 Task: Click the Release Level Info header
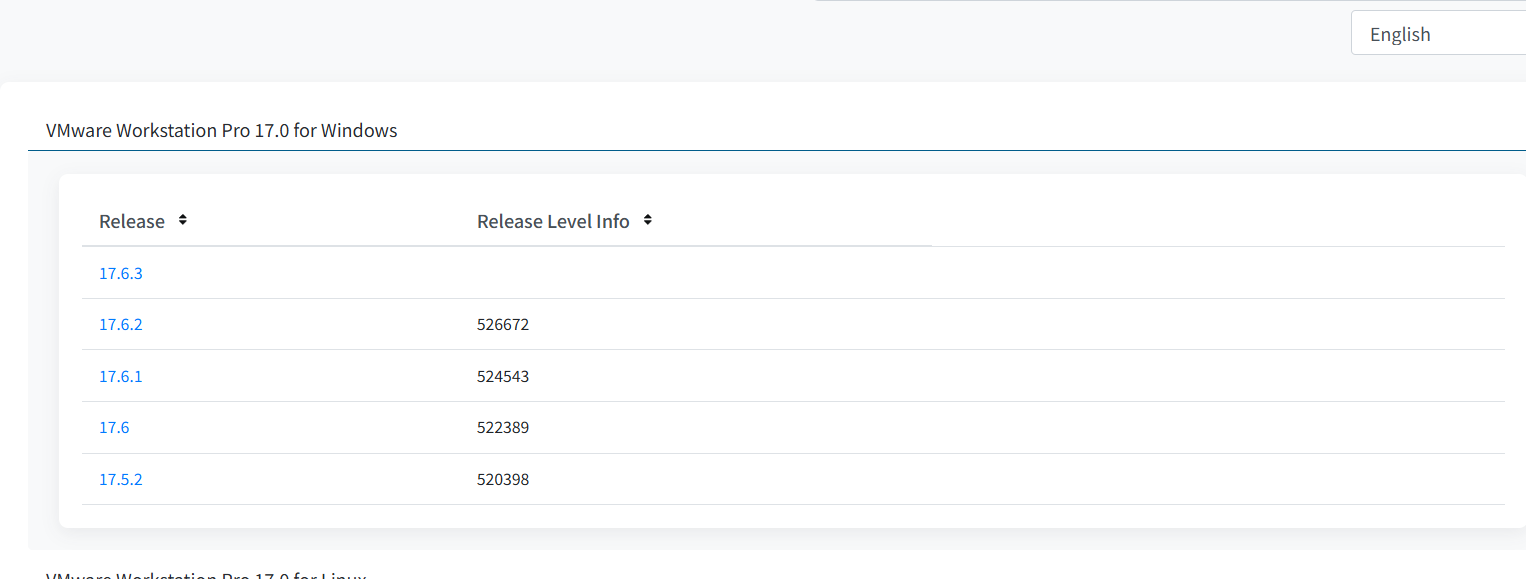[x=553, y=222]
